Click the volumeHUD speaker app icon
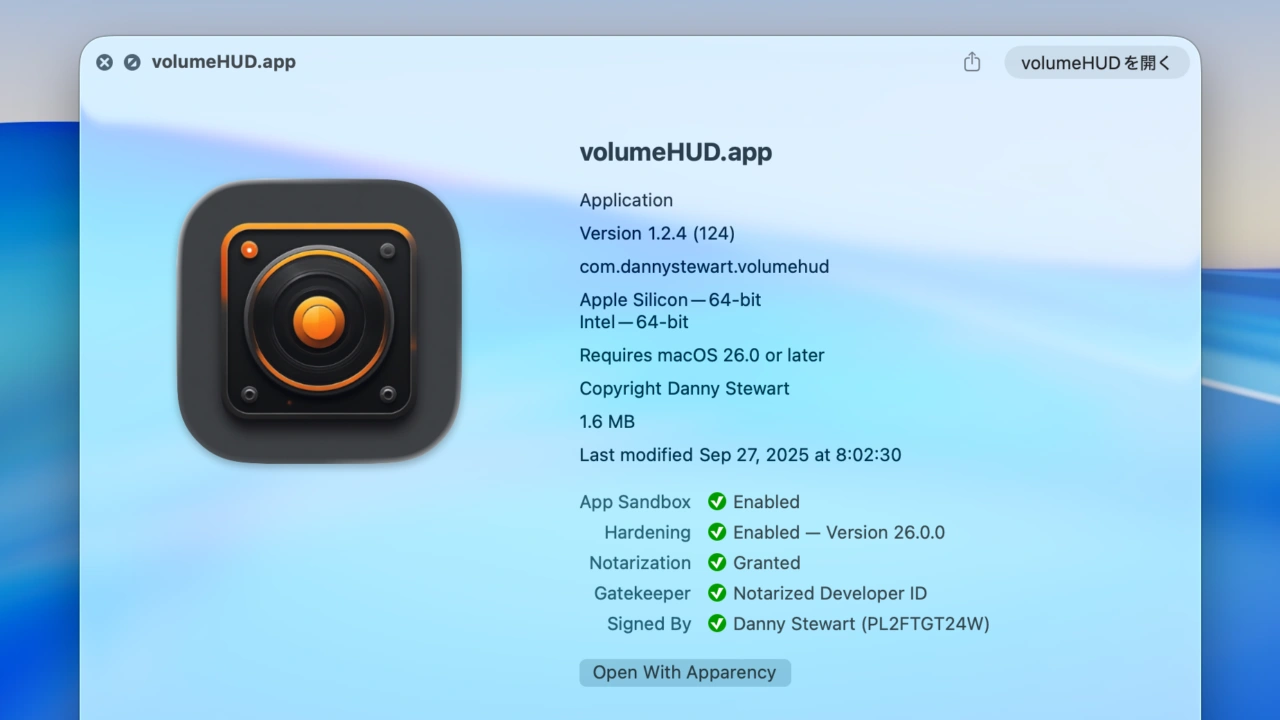This screenshot has height=720, width=1280. pyautogui.click(x=320, y=320)
